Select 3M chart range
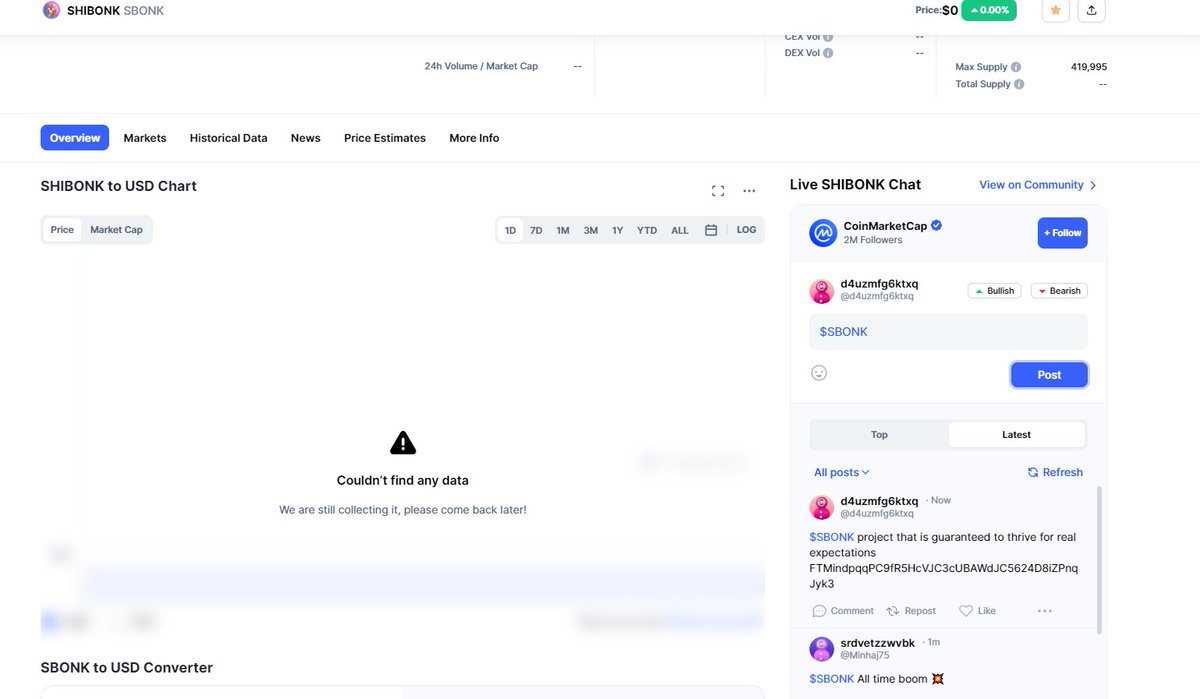This screenshot has height=699, width=1200. click(591, 230)
